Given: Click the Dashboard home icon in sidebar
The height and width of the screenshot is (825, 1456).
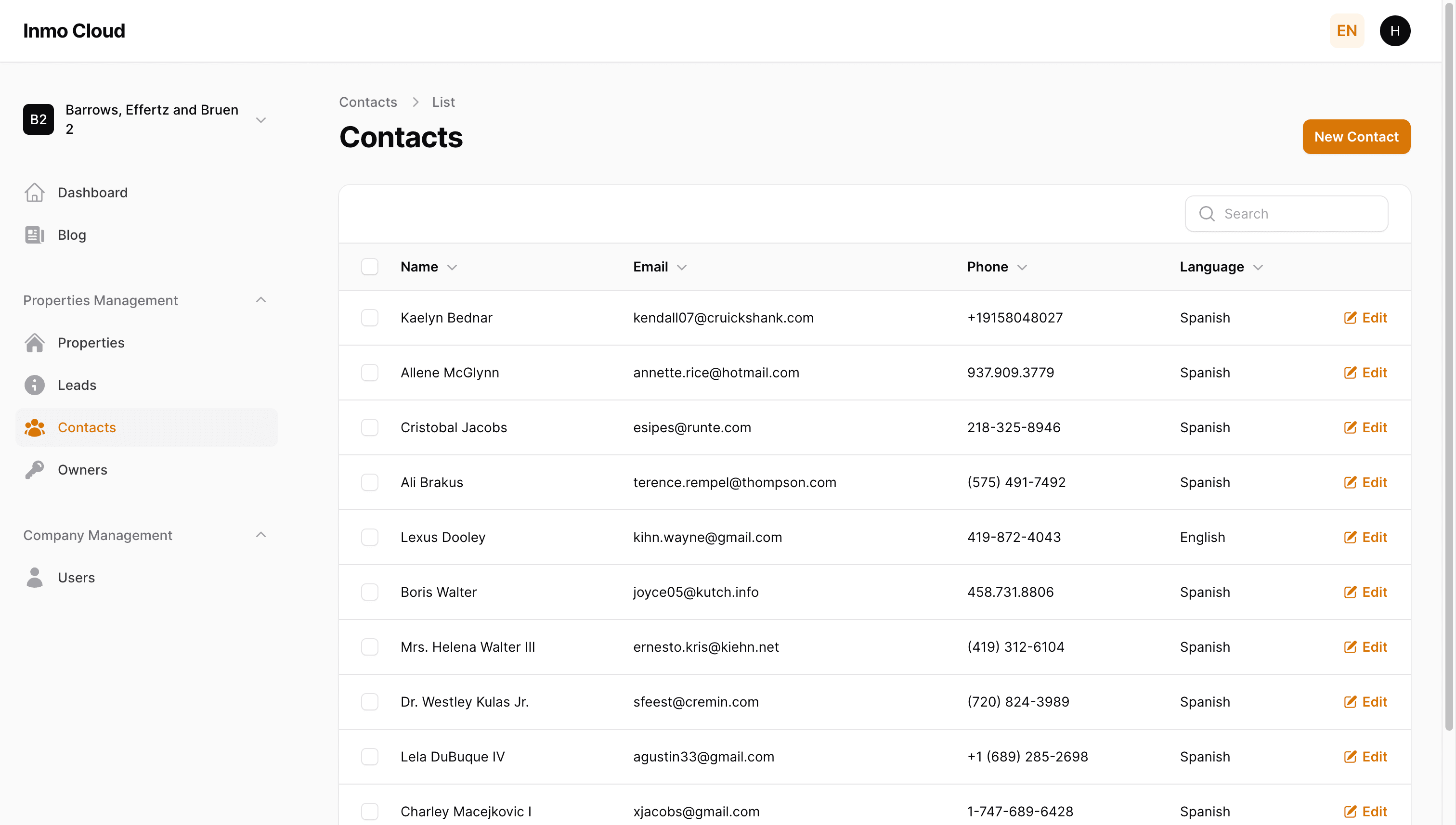Looking at the screenshot, I should 35,193.
